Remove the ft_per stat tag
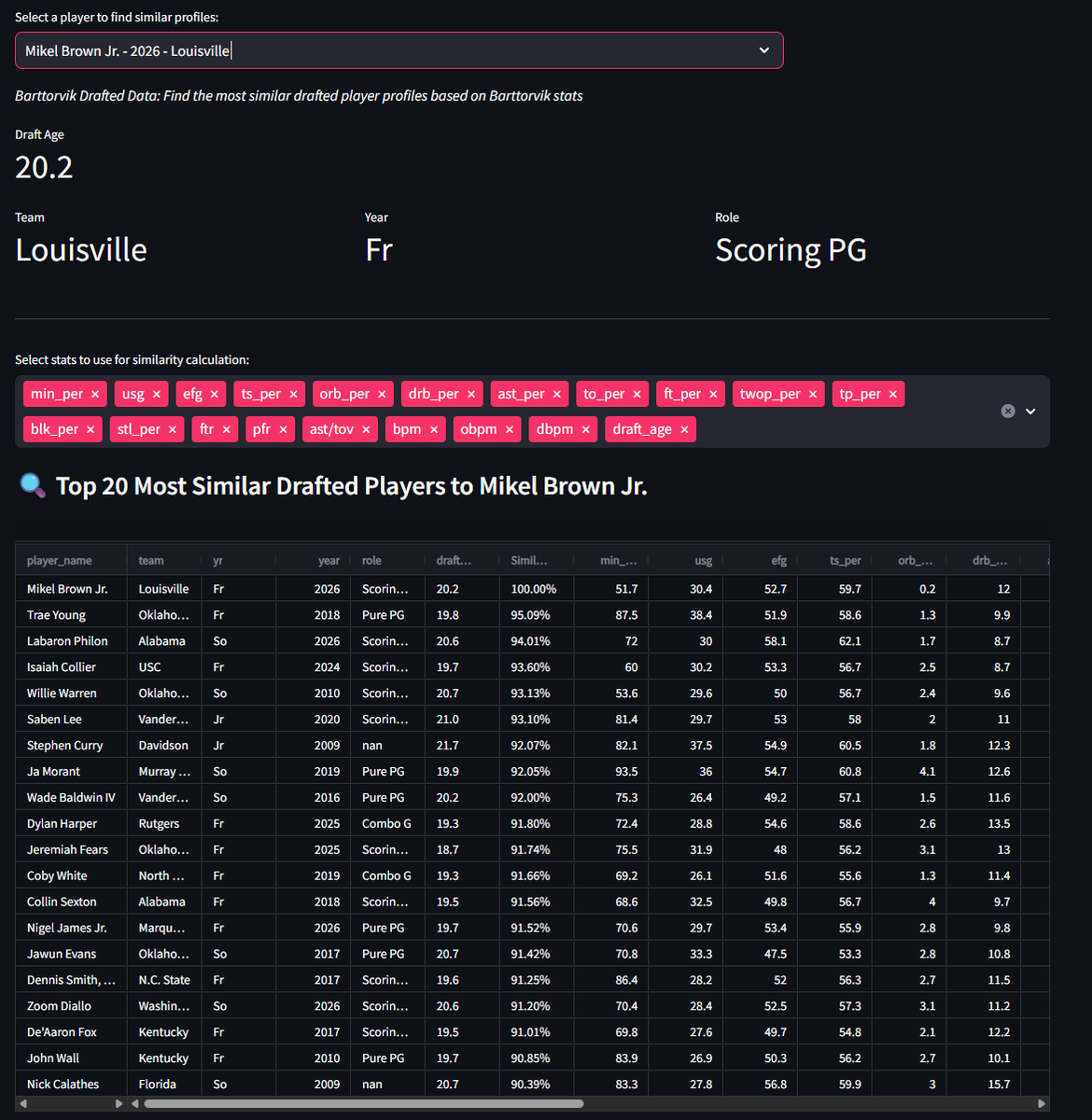1092x1120 pixels. pos(713,395)
